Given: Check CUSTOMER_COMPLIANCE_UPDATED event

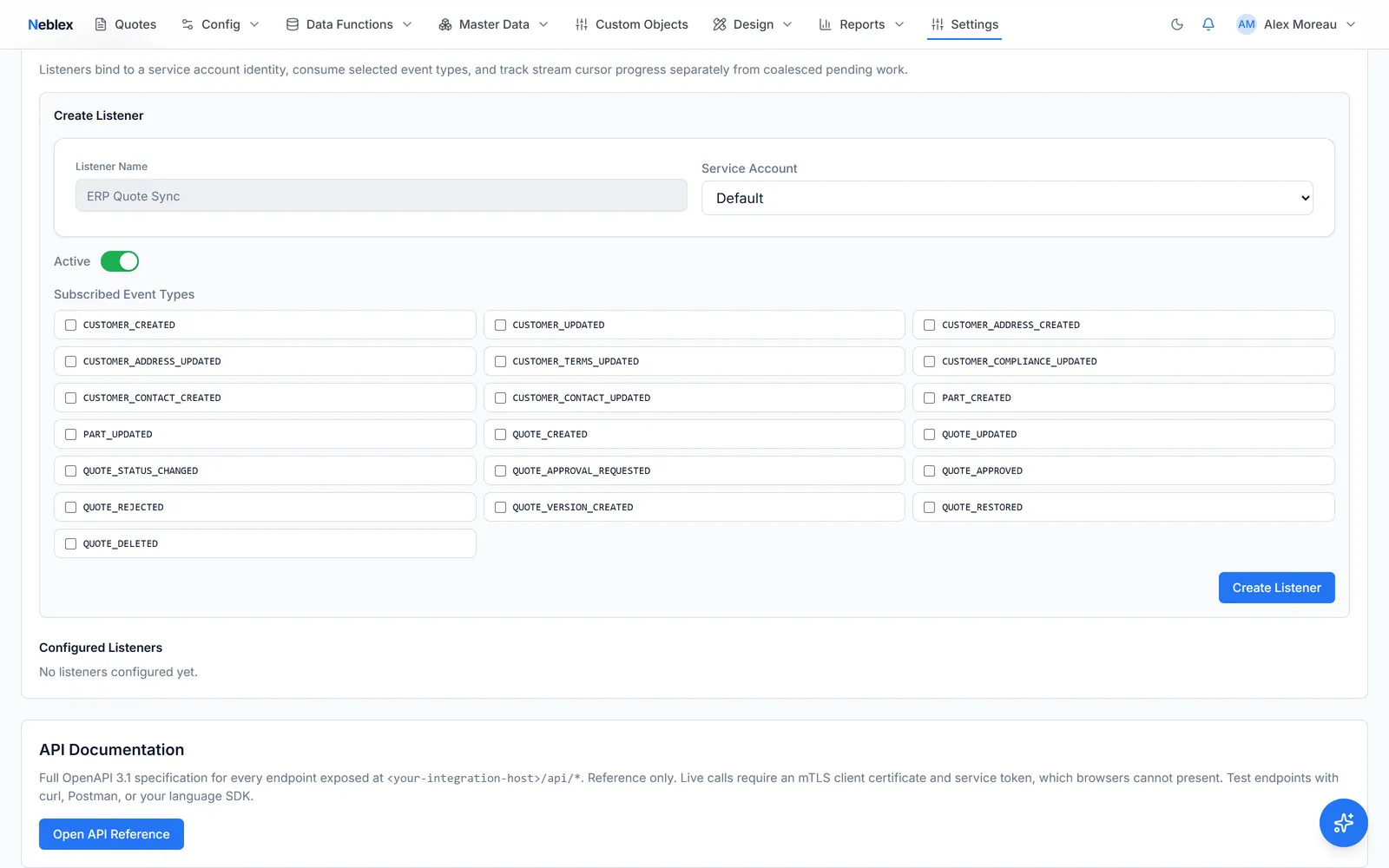Looking at the screenshot, I should coord(930,361).
